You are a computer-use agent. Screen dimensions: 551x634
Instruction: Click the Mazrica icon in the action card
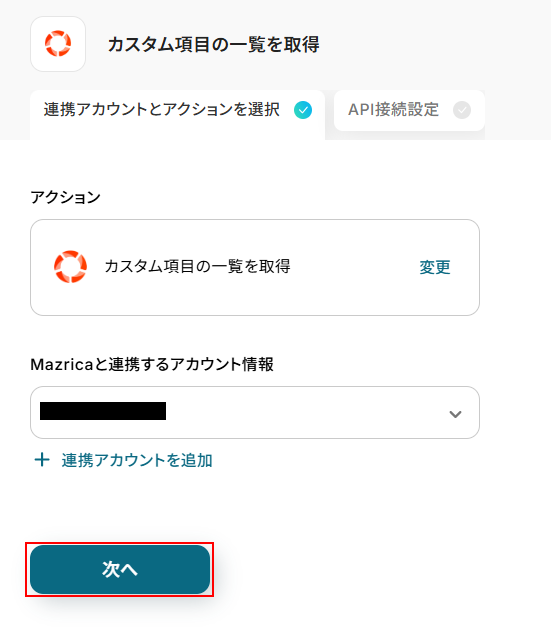70,267
